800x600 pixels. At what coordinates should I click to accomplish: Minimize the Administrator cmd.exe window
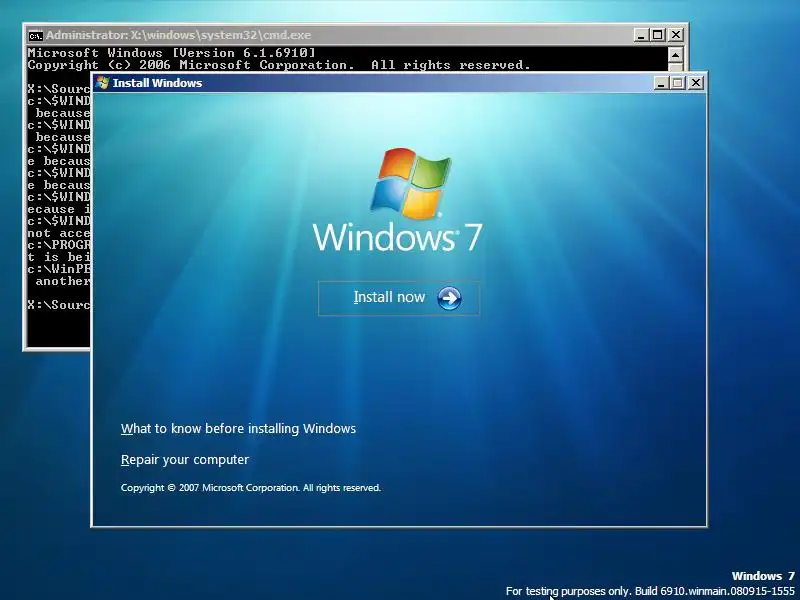click(x=641, y=35)
